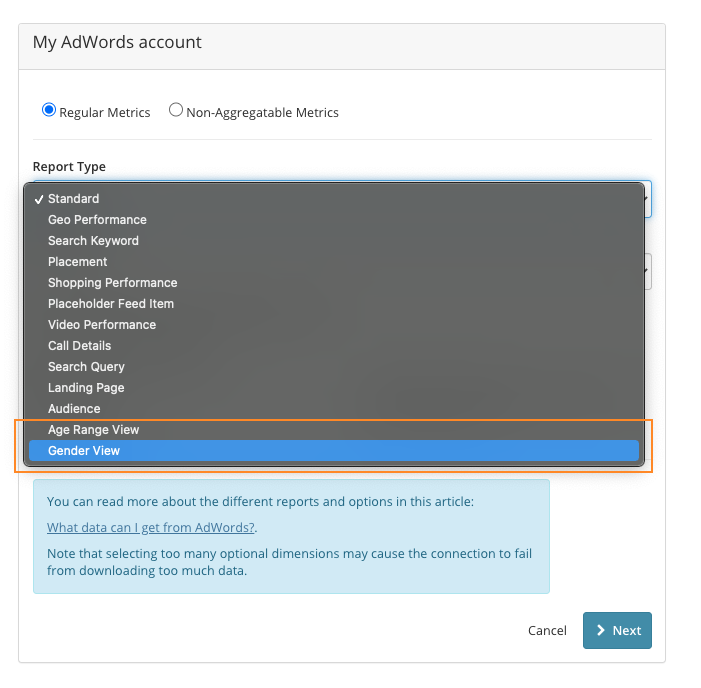Select Placement in the dropdown list

pos(334,262)
